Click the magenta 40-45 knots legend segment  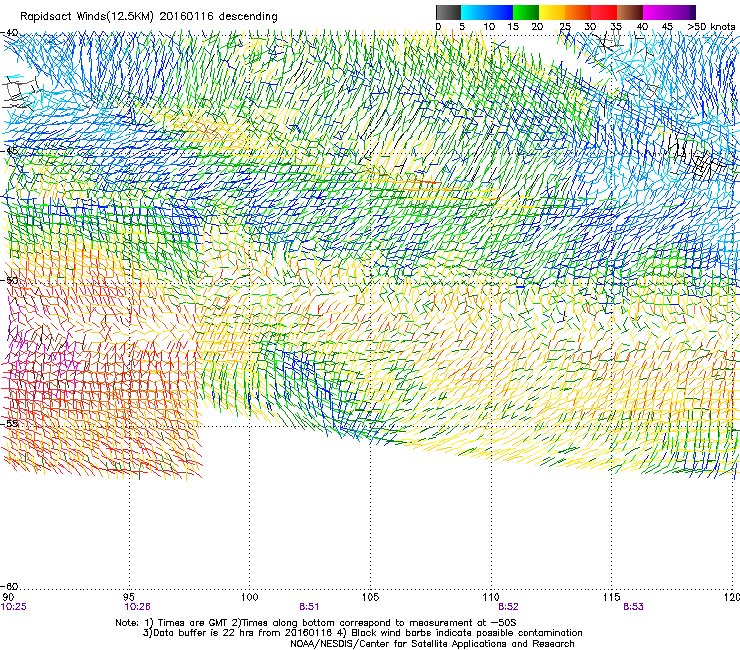pos(656,12)
